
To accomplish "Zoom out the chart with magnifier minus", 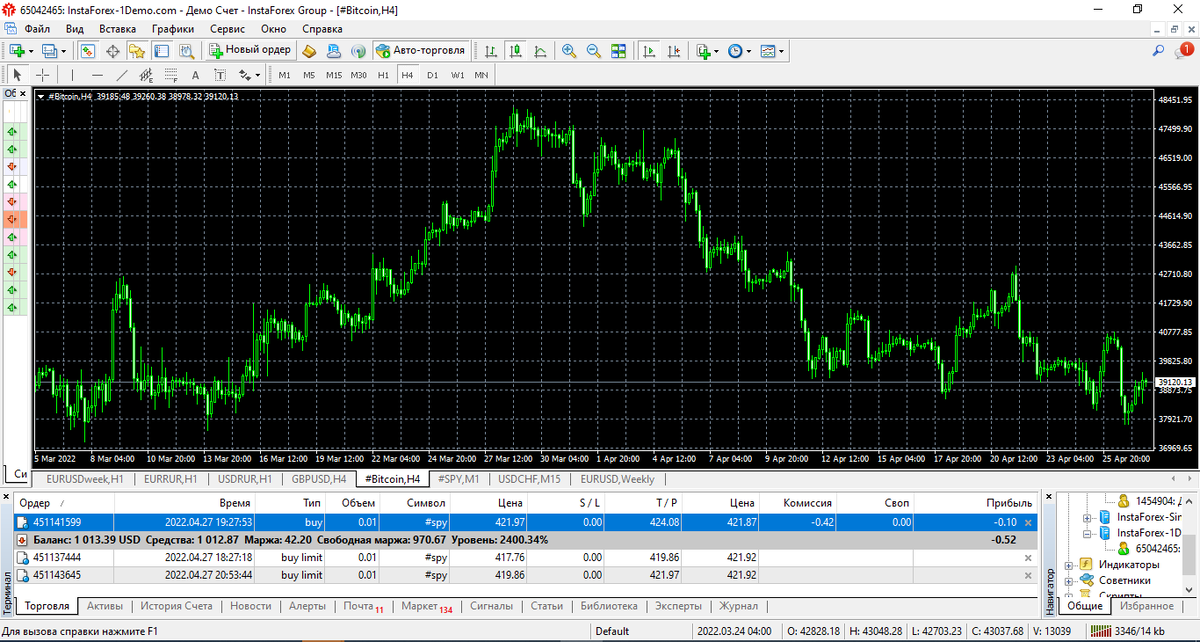I will point(593,50).
